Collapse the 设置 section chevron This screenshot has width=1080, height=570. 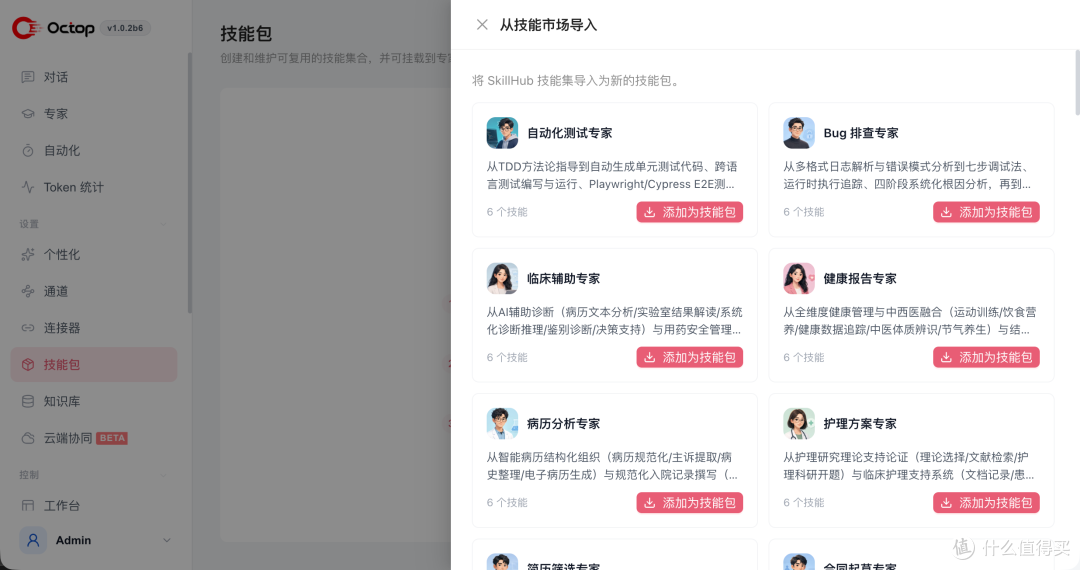click(164, 224)
